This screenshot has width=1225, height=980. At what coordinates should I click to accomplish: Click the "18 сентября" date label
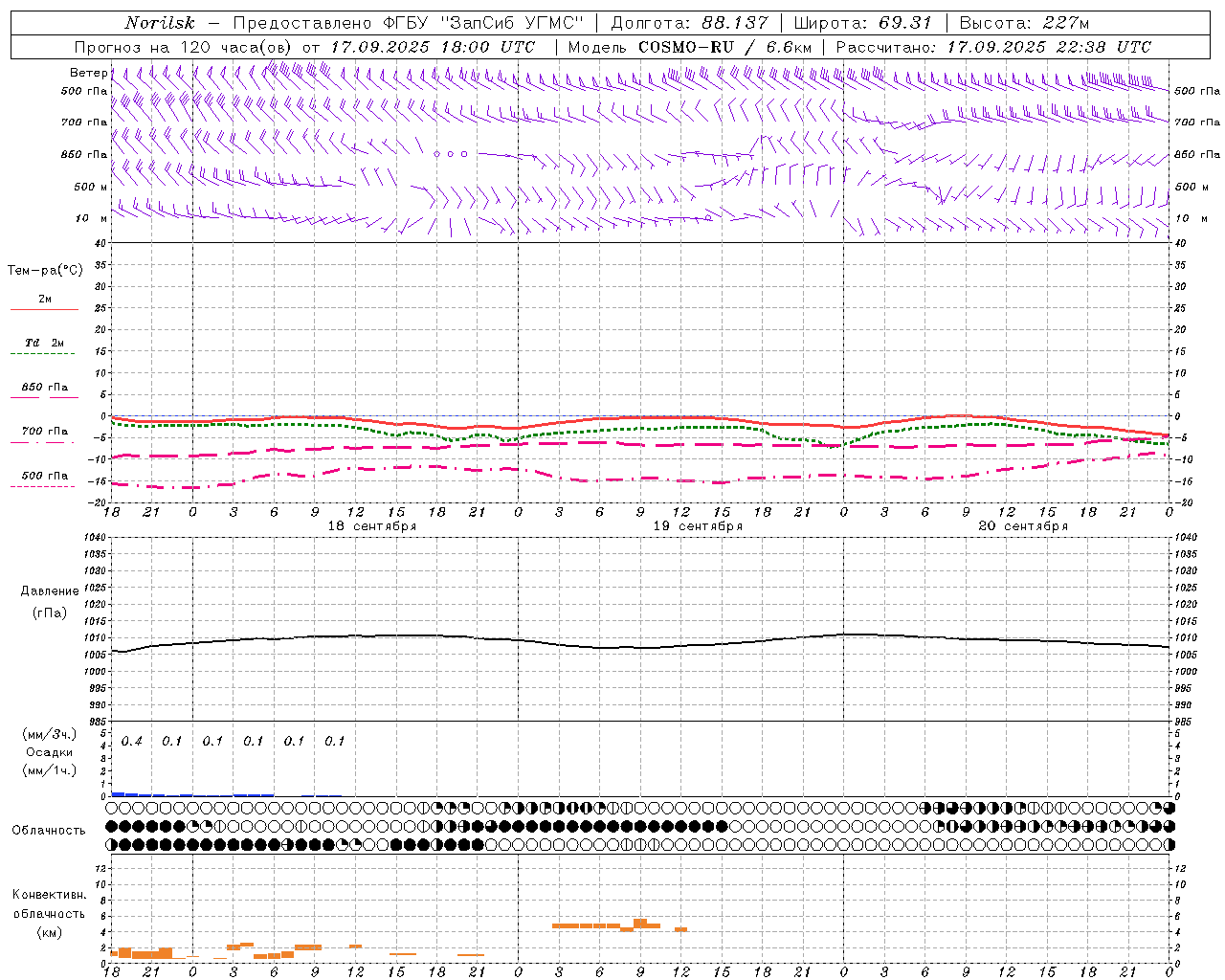[372, 526]
